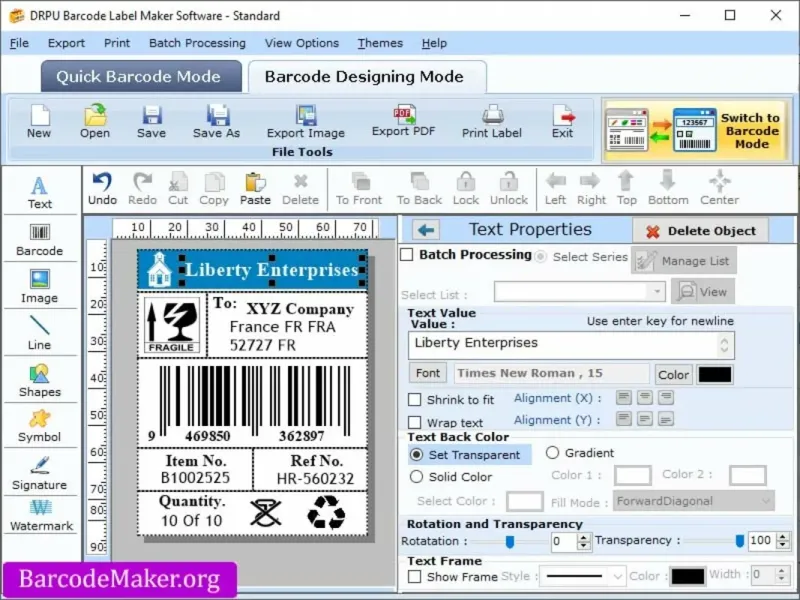The height and width of the screenshot is (600, 800).
Task: Open the frame Style line dropdown
Action: pos(582,577)
